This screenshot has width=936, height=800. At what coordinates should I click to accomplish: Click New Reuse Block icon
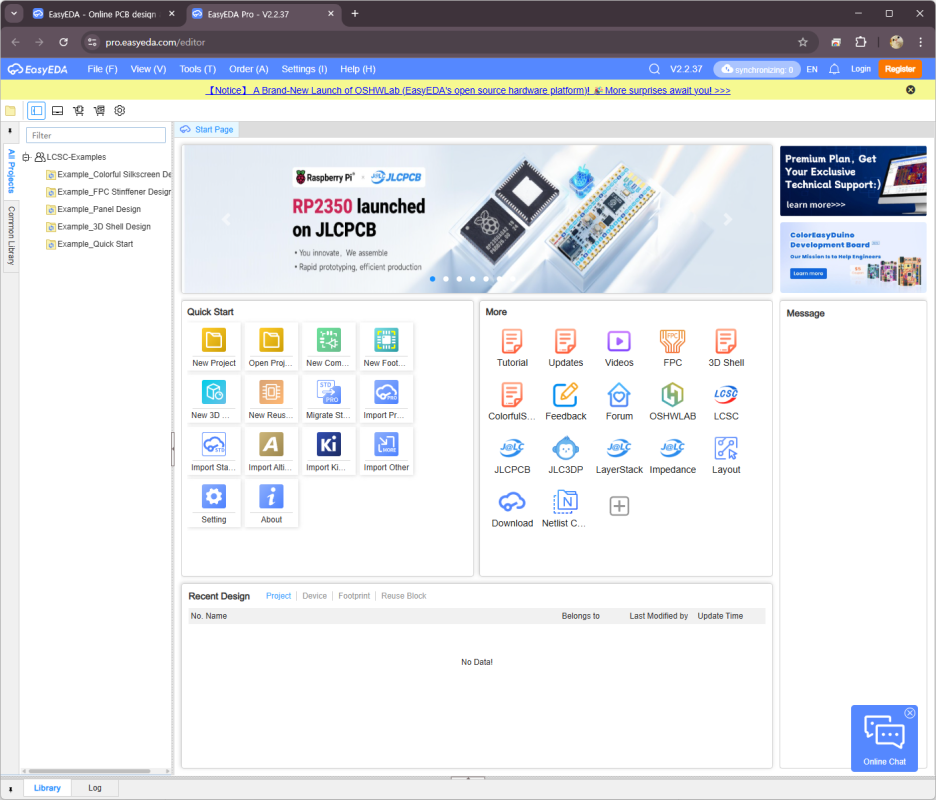(x=271, y=393)
